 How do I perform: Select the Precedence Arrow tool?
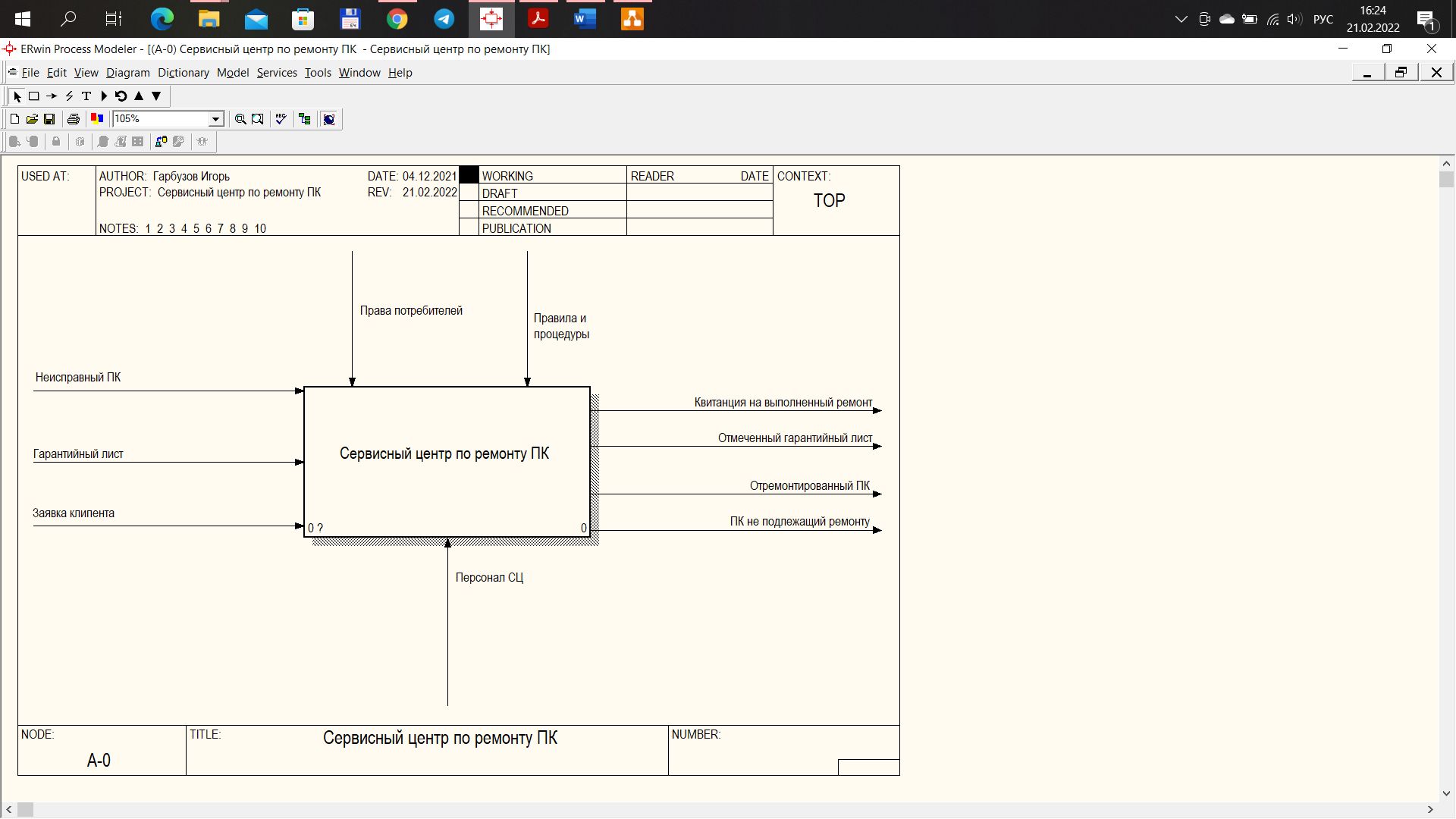(x=52, y=96)
